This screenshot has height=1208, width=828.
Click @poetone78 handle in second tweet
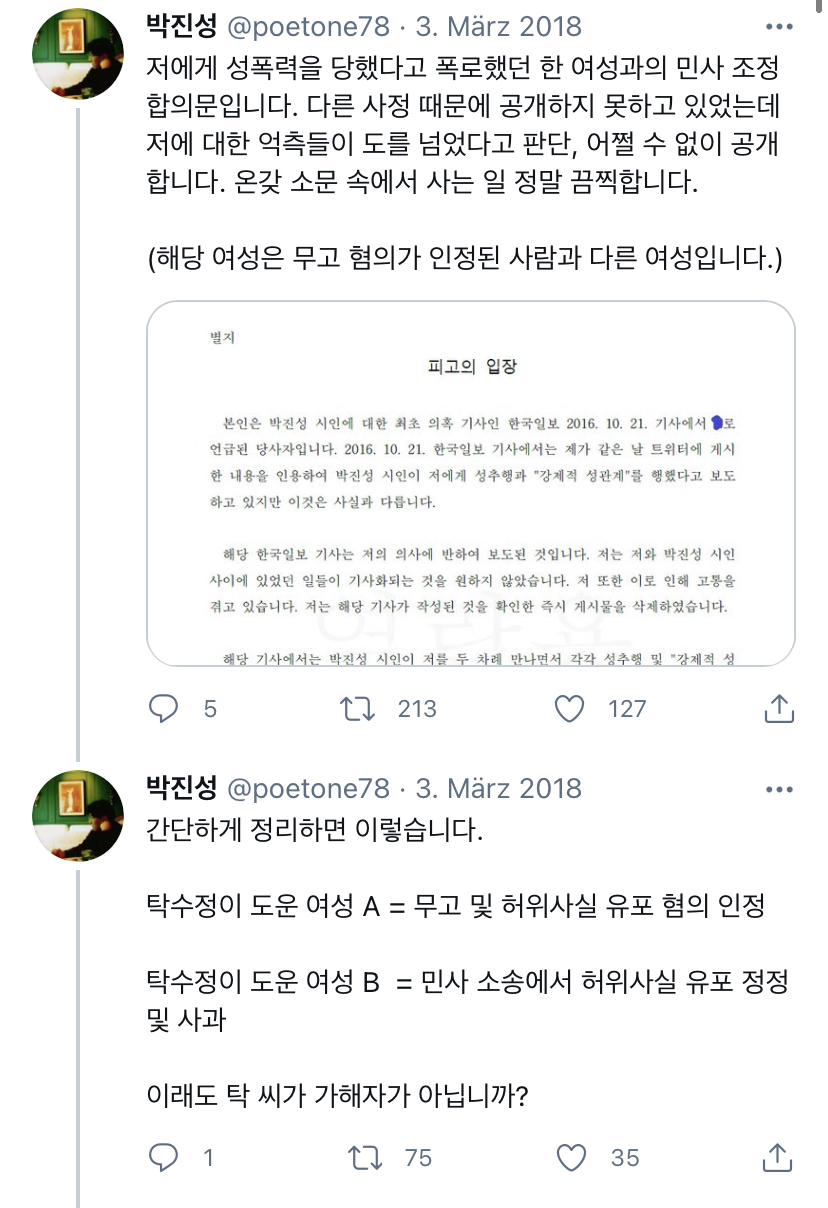tap(308, 788)
